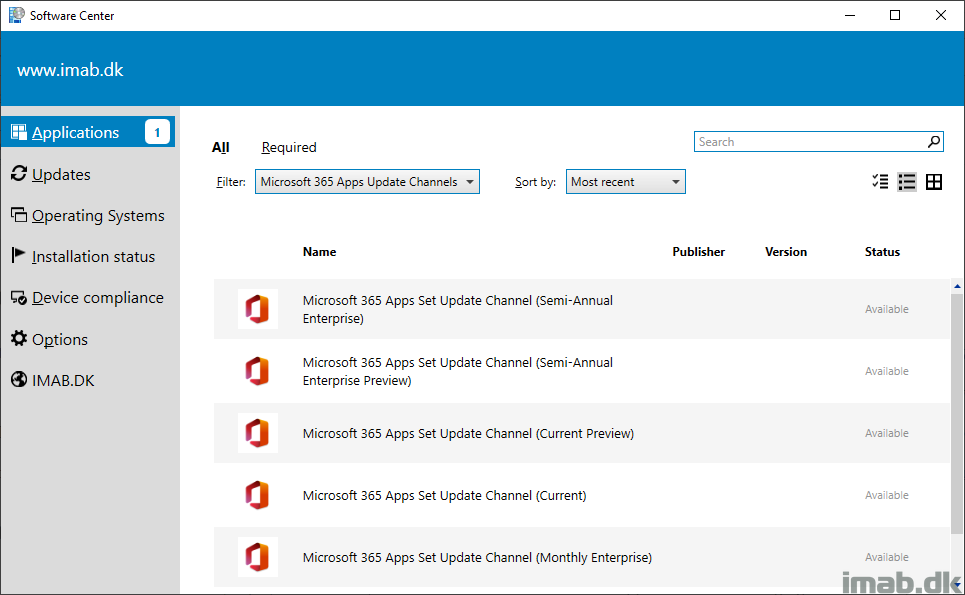Open the IMAB.DK globe link

[x=53, y=380]
